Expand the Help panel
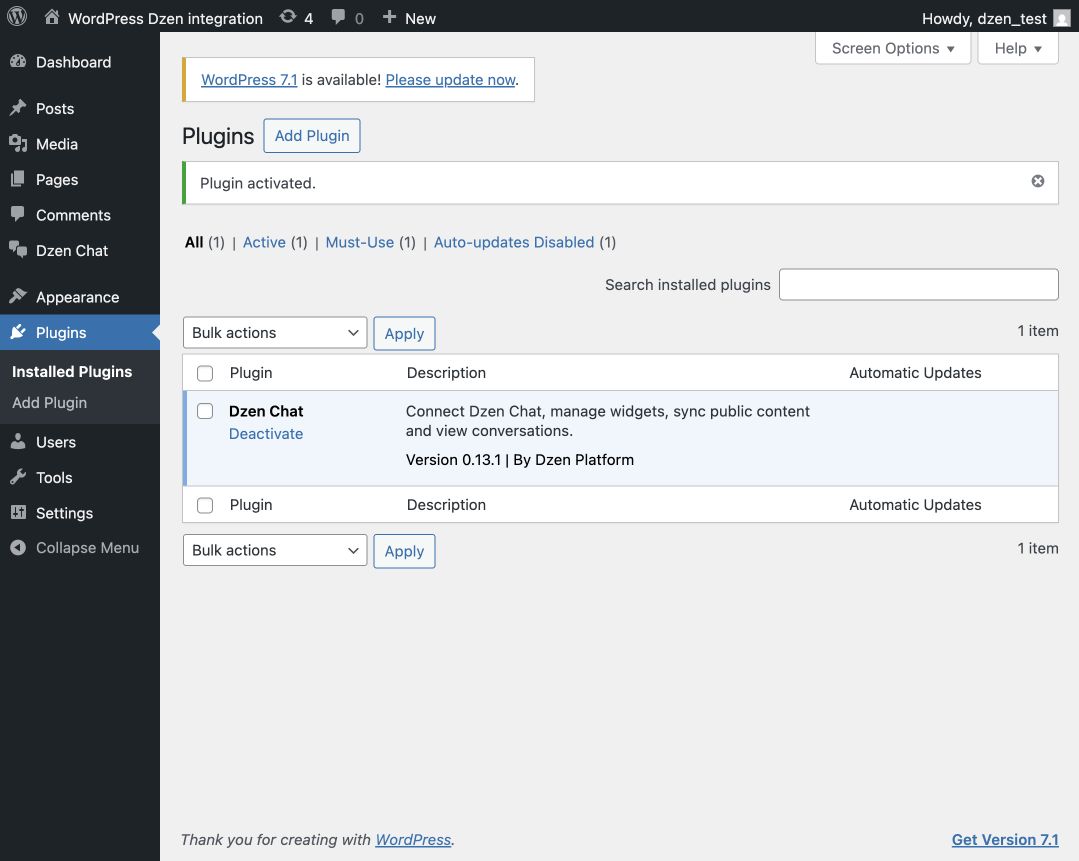This screenshot has height=861, width=1079. click(1018, 48)
